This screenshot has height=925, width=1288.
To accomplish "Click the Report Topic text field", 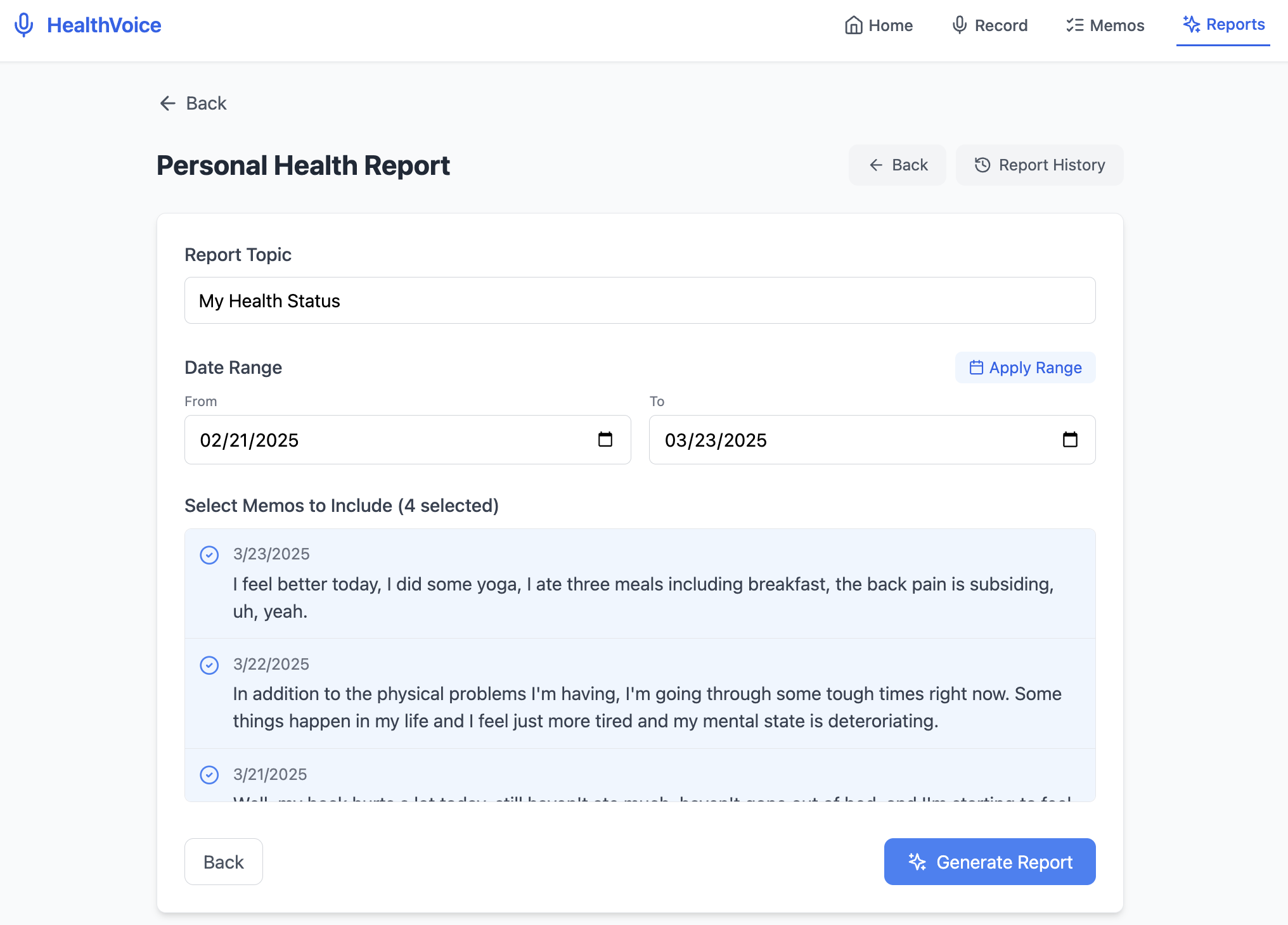I will [x=640, y=300].
